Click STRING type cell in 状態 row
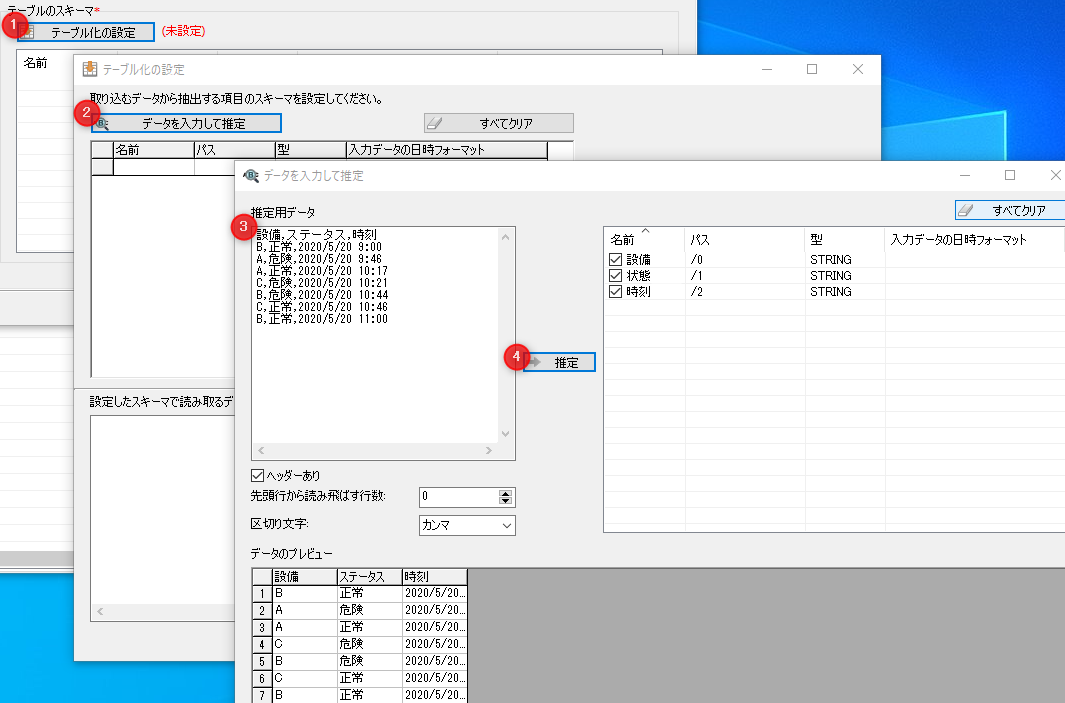The height and width of the screenshot is (703, 1065). pyautogui.click(x=845, y=275)
